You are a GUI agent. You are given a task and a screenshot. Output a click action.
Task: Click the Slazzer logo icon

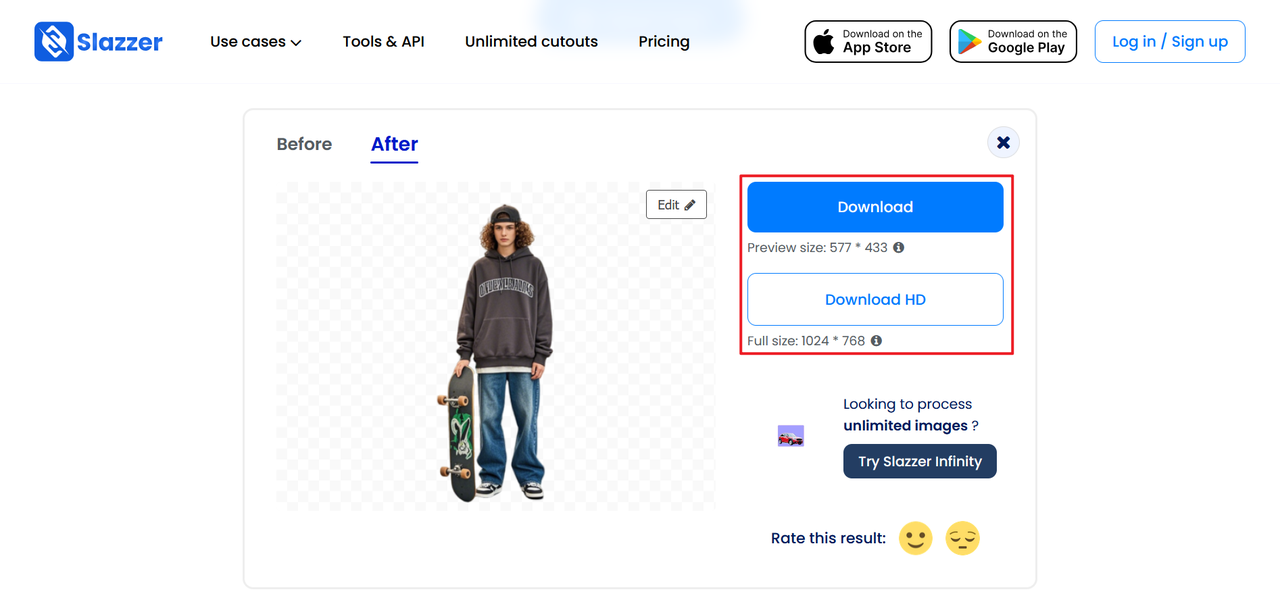pyautogui.click(x=54, y=42)
